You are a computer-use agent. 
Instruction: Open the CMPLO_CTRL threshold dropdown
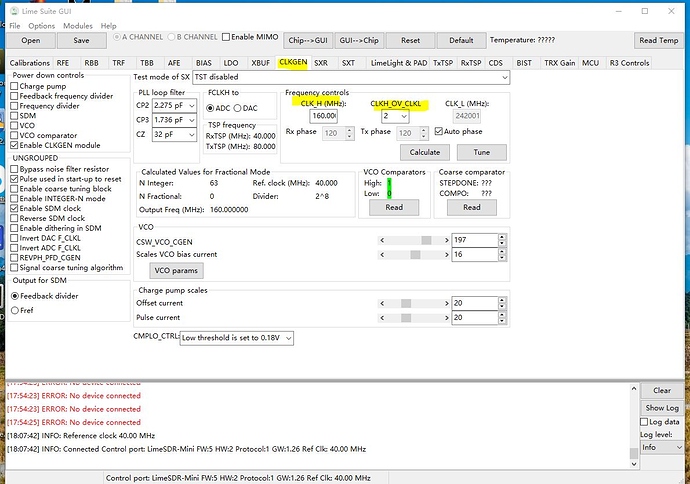coord(236,338)
